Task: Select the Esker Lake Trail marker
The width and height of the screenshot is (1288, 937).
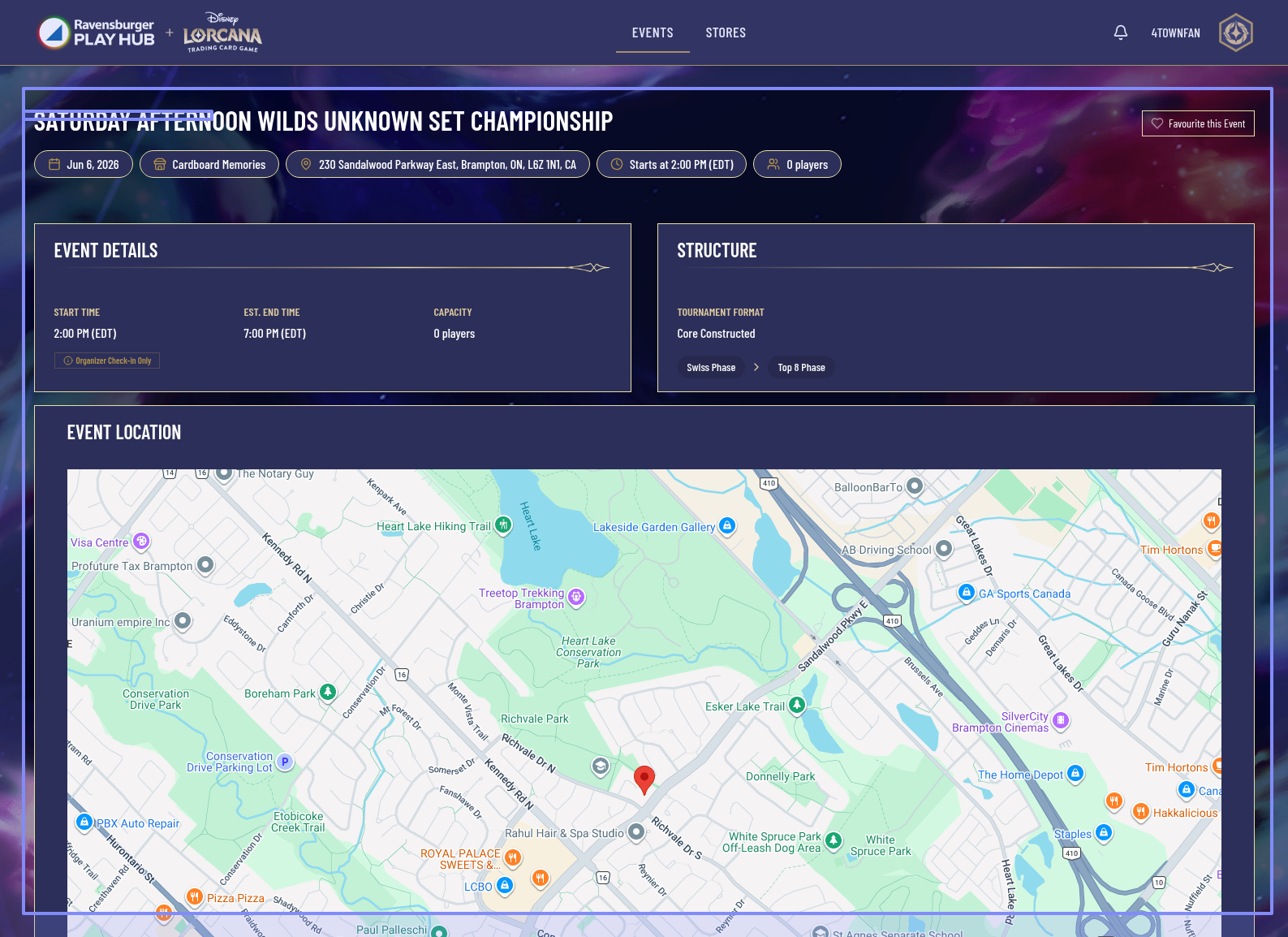Action: (797, 706)
